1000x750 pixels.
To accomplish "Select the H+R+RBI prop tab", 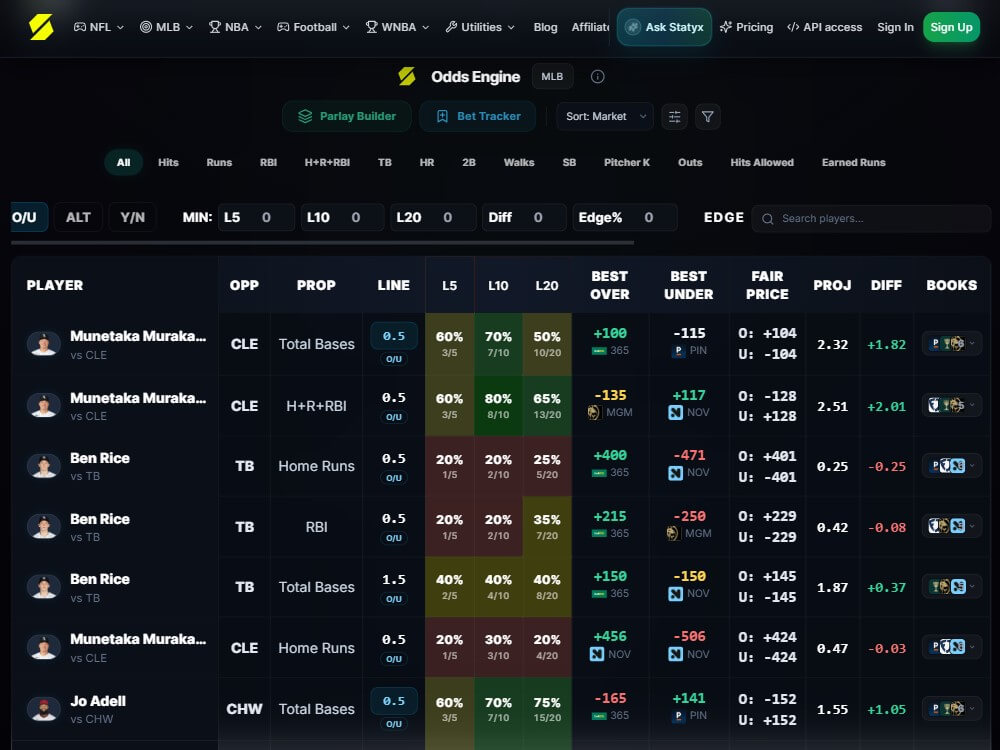I will pos(327,163).
